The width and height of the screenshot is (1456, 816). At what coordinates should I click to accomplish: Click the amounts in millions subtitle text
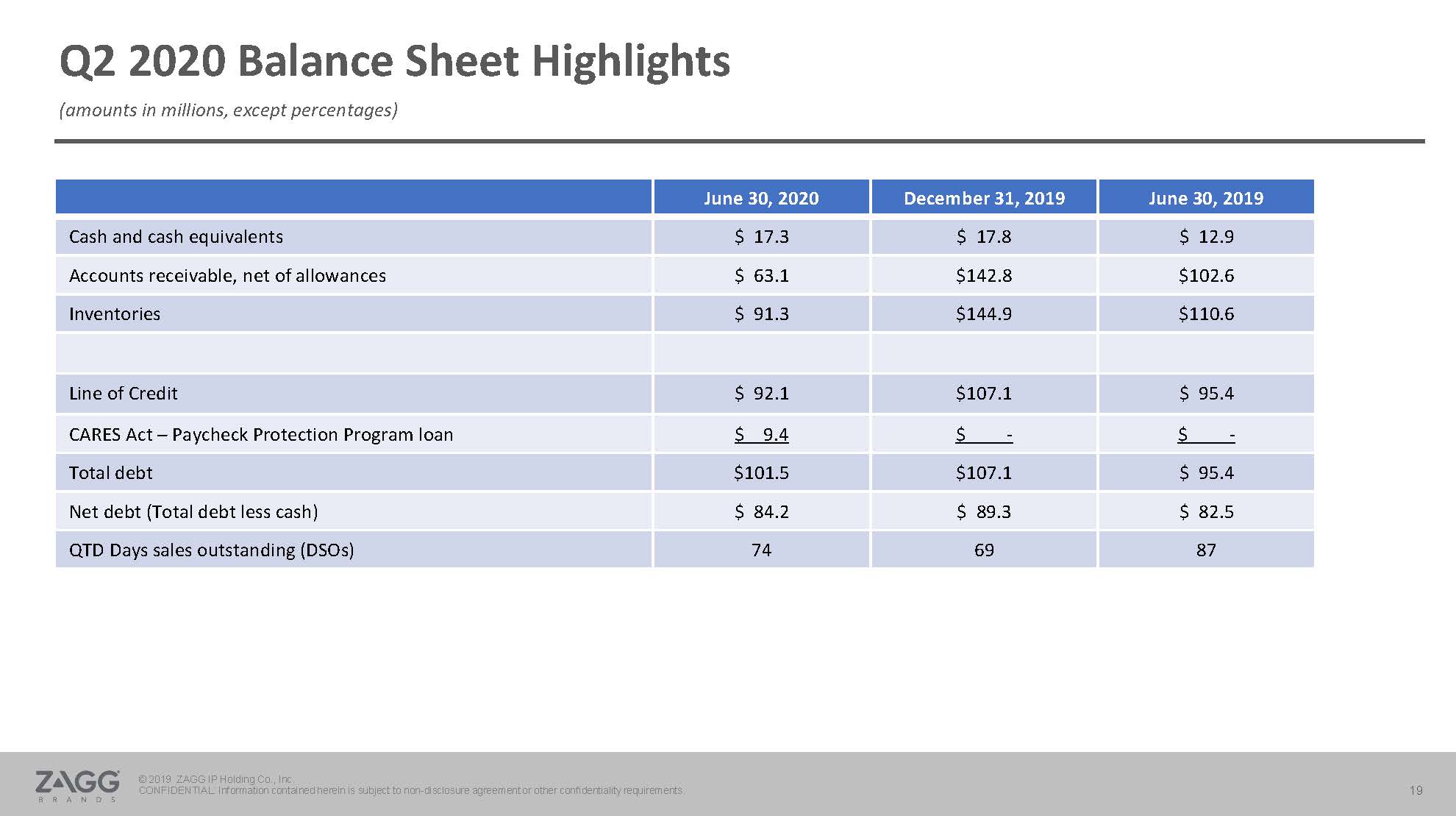click(229, 110)
